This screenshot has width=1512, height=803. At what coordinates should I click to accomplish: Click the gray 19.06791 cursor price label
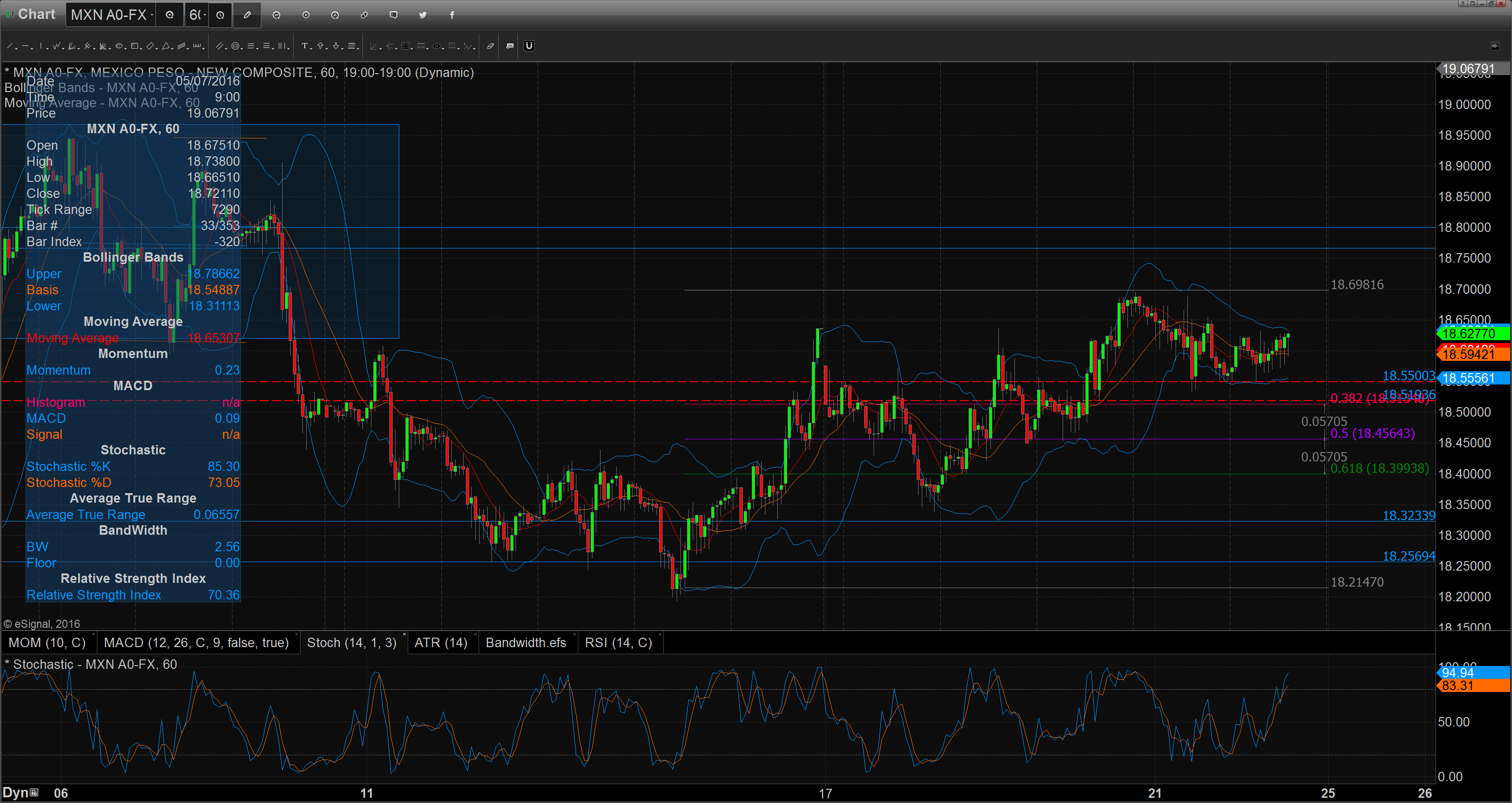pyautogui.click(x=1473, y=68)
